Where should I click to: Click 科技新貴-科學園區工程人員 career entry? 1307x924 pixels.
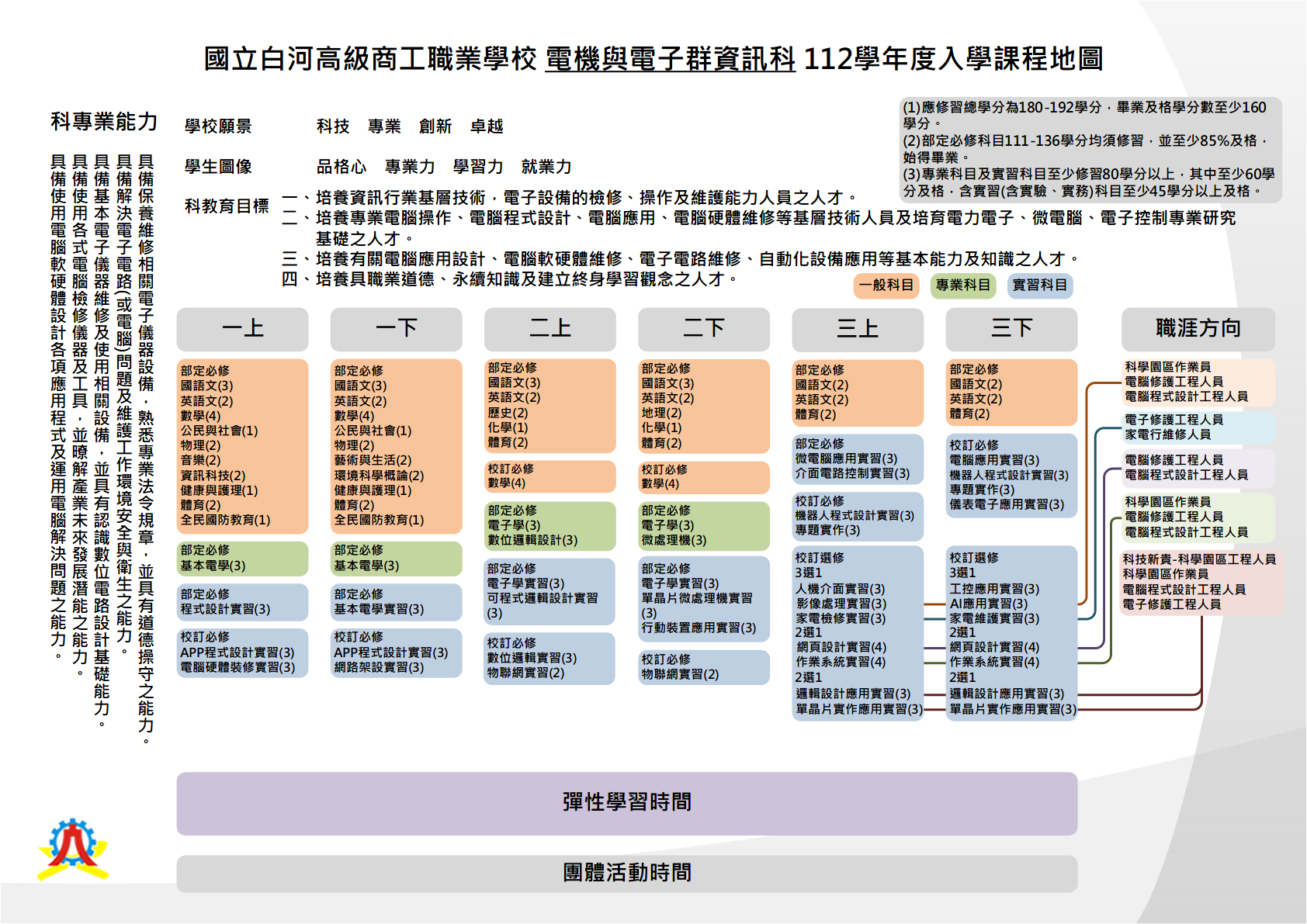[x=1199, y=559]
